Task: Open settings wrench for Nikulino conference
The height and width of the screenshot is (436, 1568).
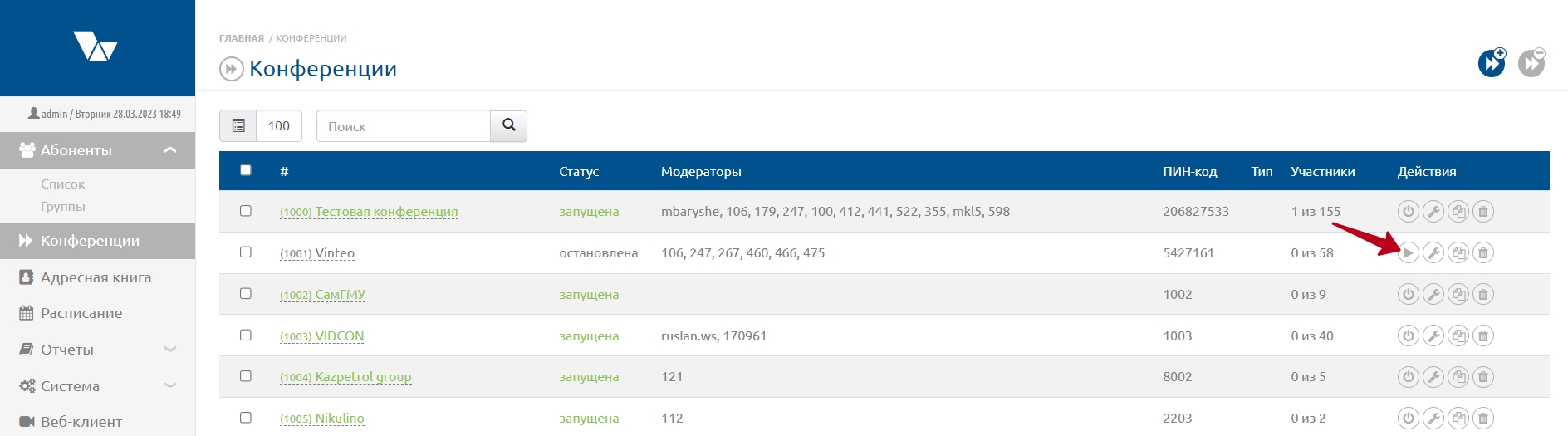Action: pyautogui.click(x=1433, y=419)
